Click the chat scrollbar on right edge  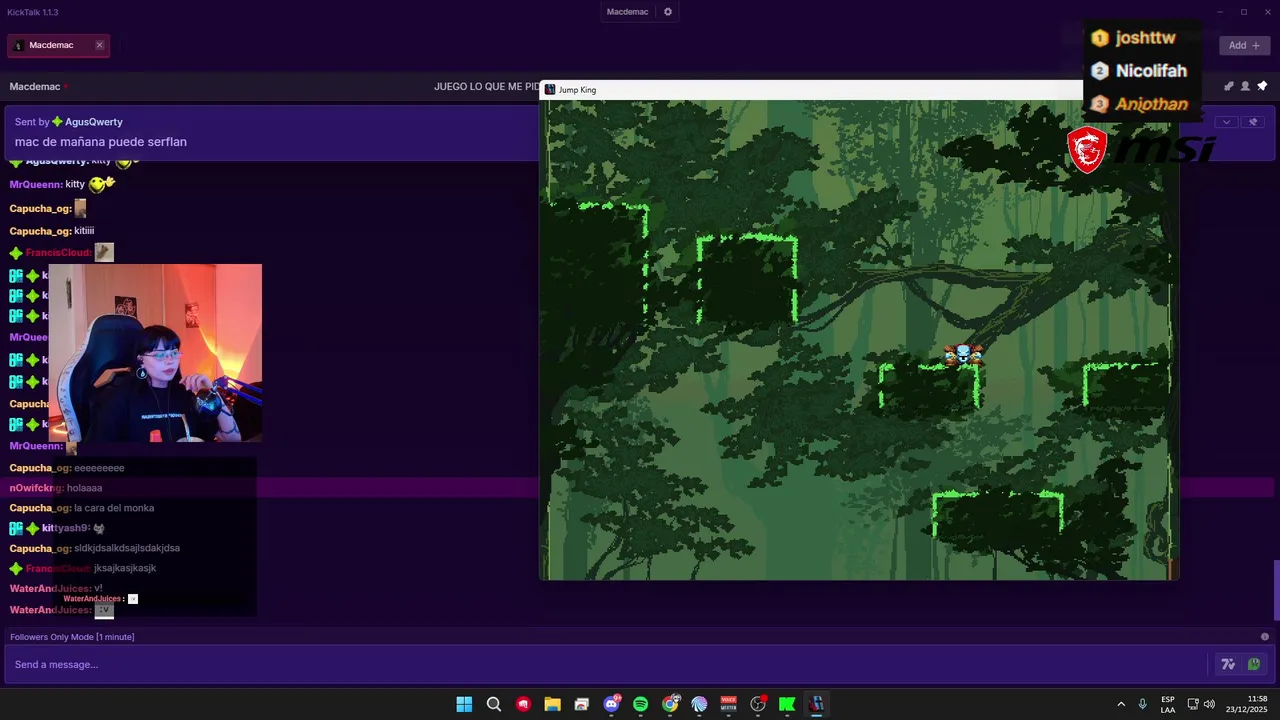coord(1275,590)
